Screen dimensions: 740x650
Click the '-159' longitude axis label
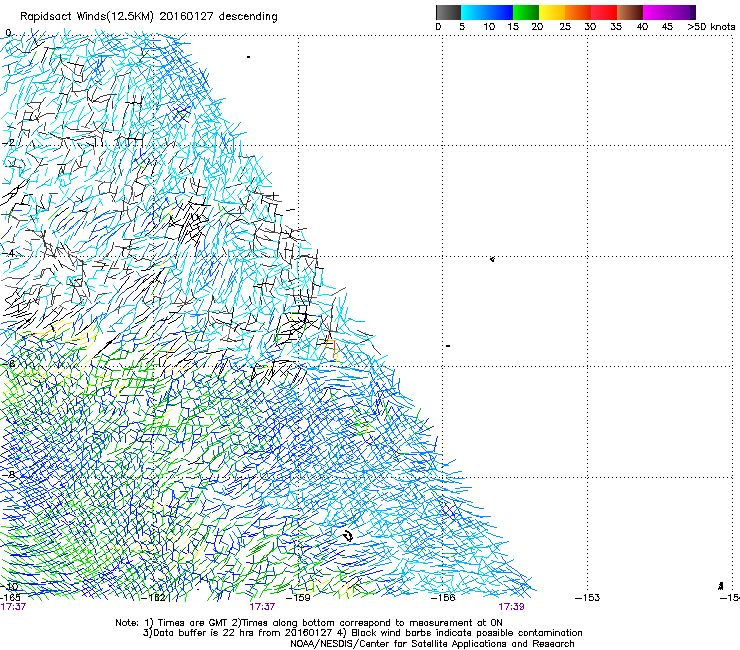[x=298, y=598]
